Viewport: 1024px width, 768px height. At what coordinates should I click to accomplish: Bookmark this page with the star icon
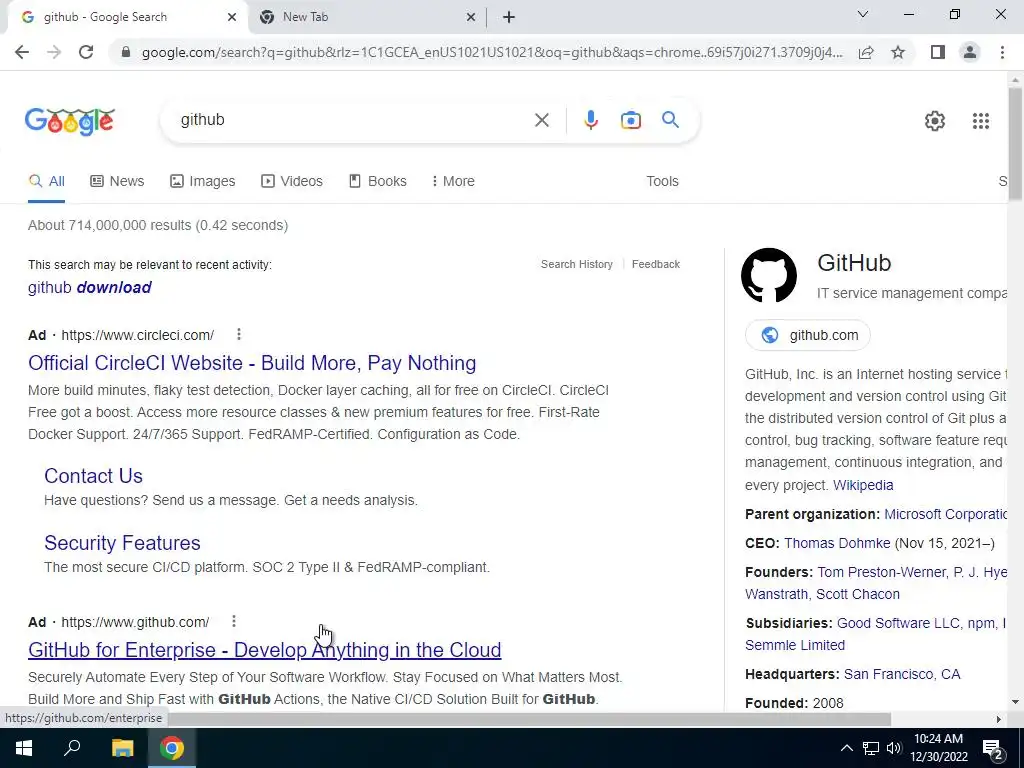click(x=898, y=52)
